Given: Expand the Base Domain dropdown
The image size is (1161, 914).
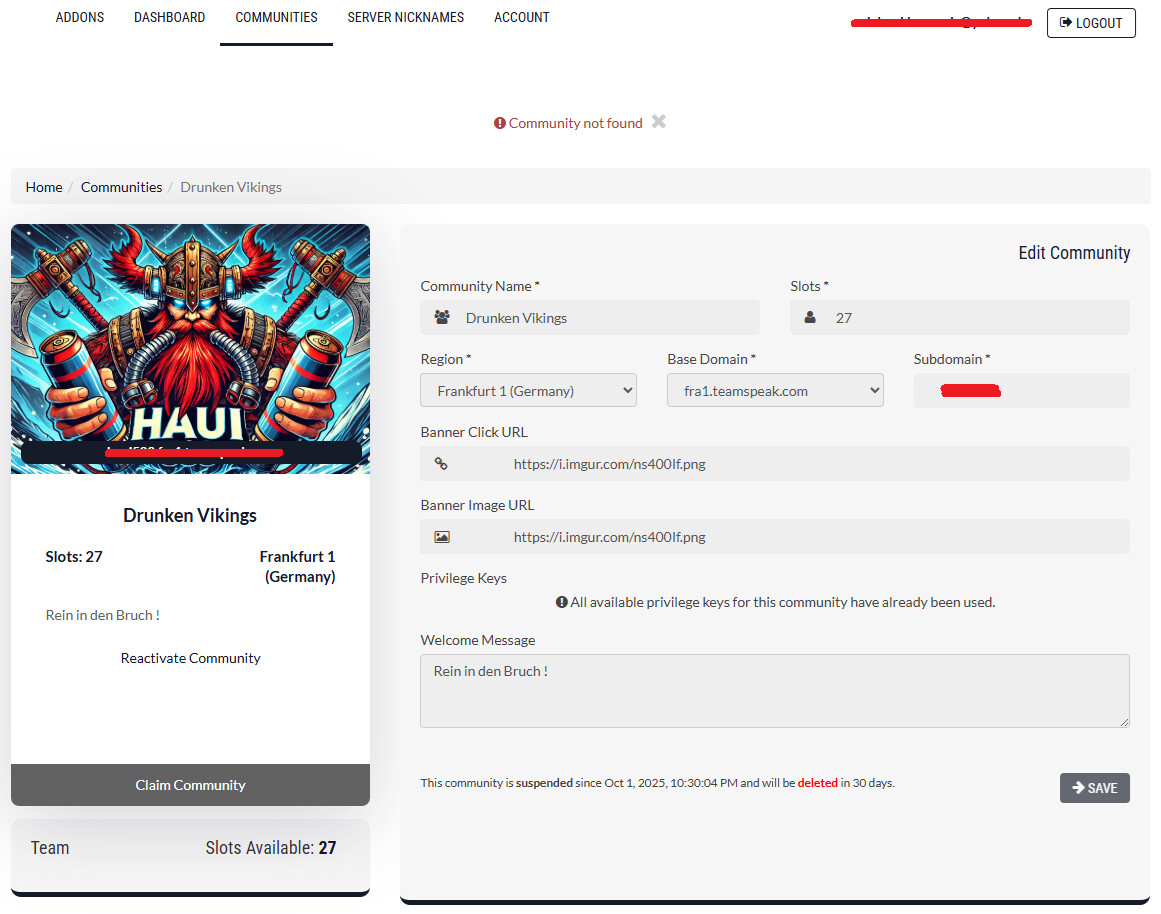Looking at the screenshot, I should [x=774, y=391].
